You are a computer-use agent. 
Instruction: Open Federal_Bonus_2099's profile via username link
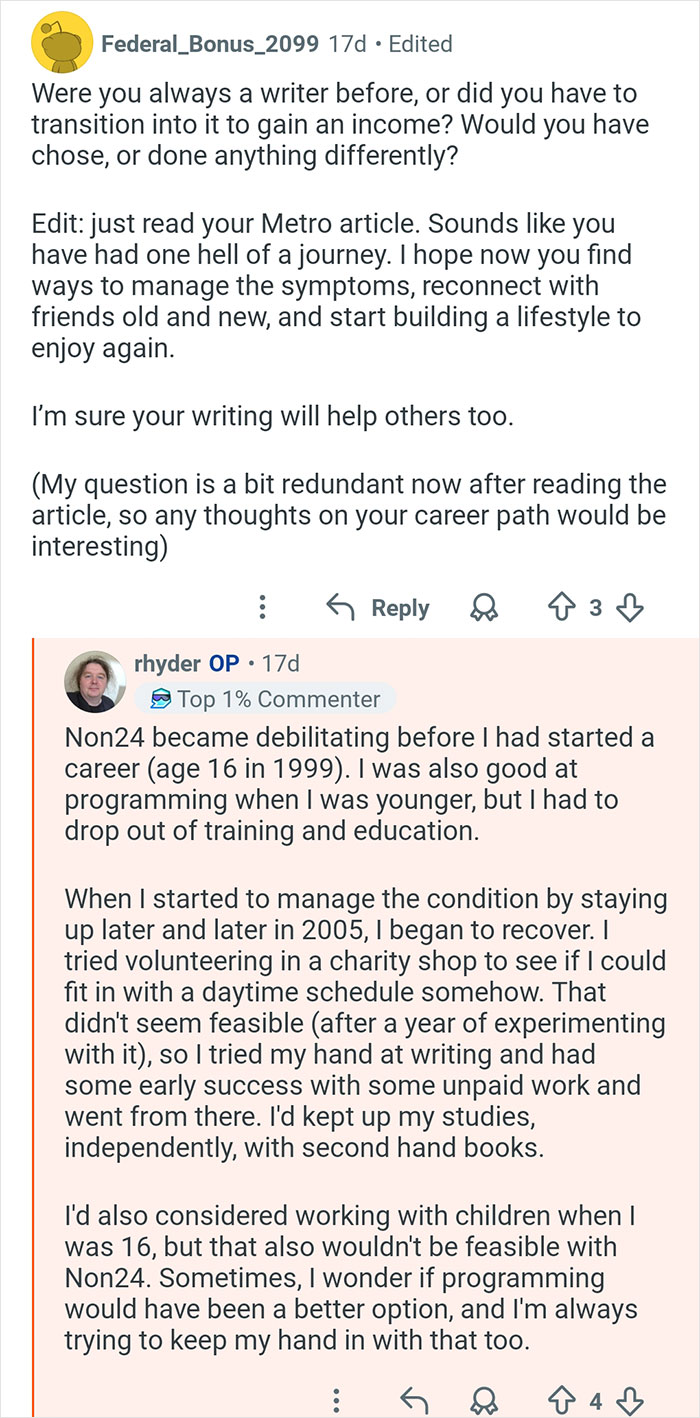click(x=208, y=44)
